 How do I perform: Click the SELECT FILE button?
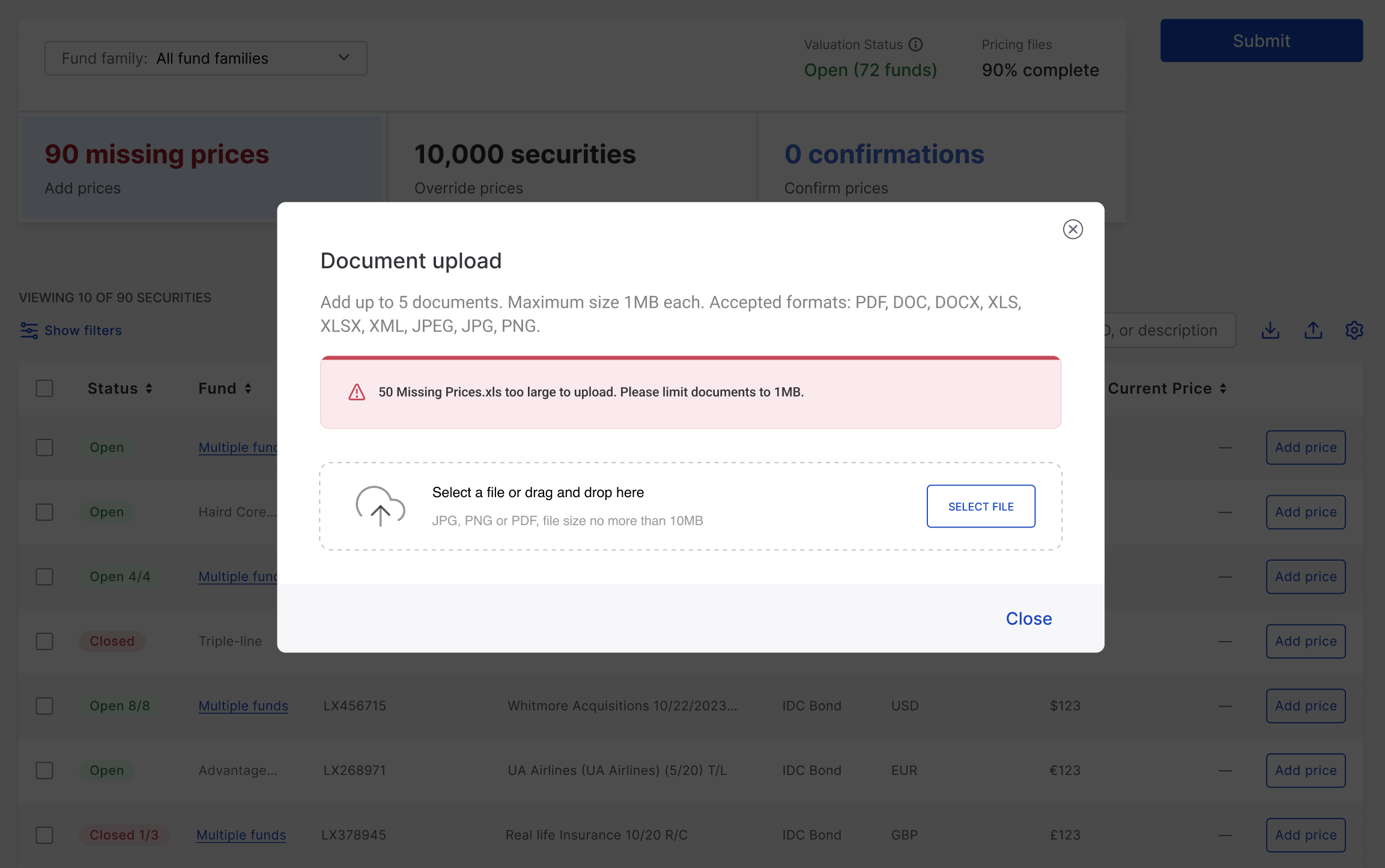point(981,506)
